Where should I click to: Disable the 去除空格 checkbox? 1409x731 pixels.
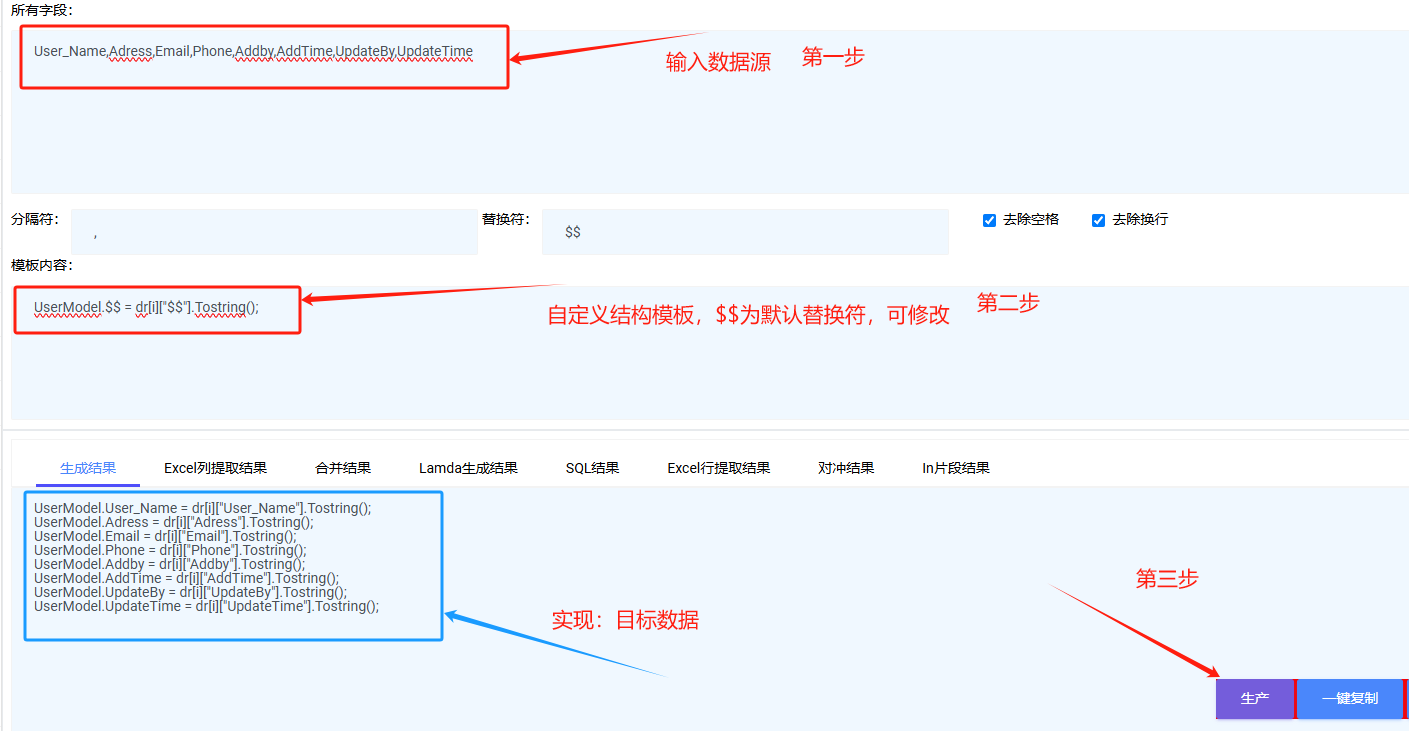tap(990, 221)
